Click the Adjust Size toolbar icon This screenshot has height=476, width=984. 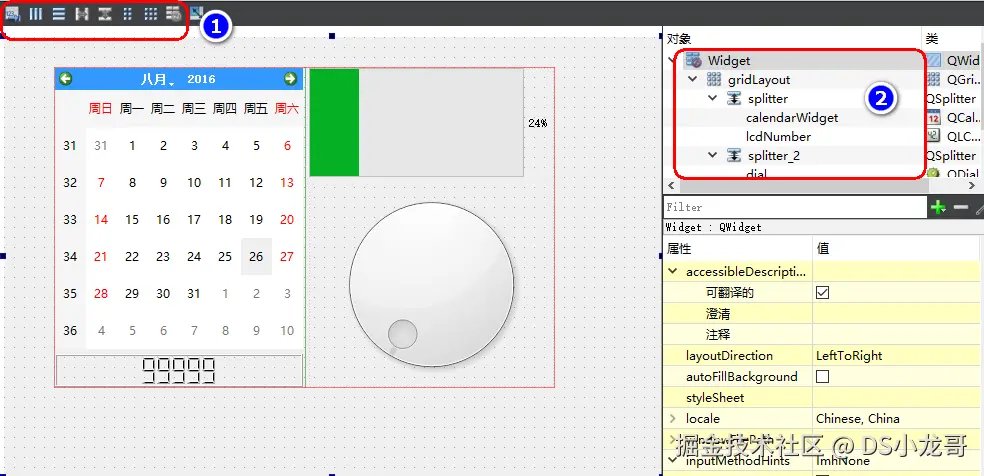click(196, 12)
